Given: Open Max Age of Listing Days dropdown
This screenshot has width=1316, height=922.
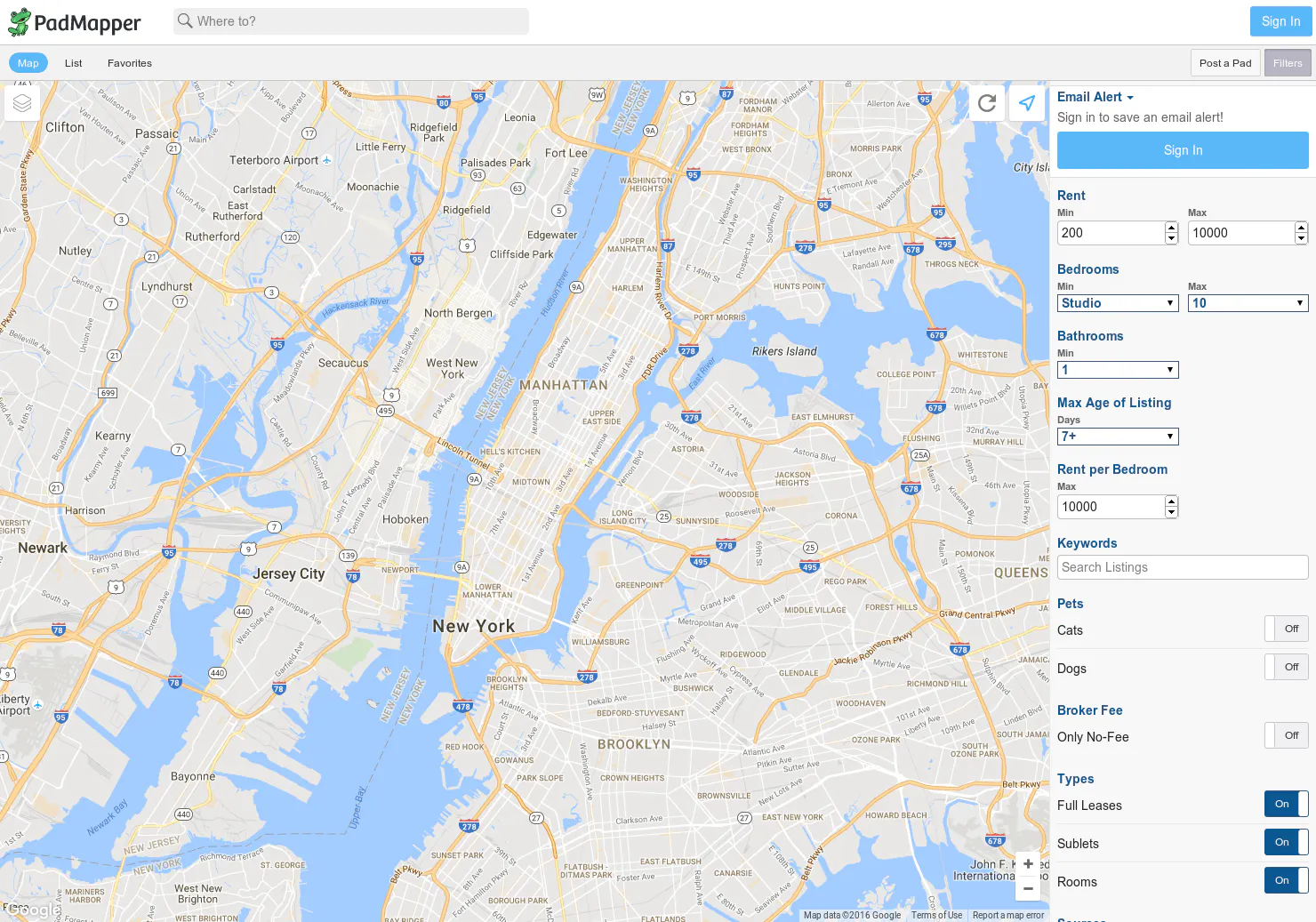Looking at the screenshot, I should (1118, 437).
